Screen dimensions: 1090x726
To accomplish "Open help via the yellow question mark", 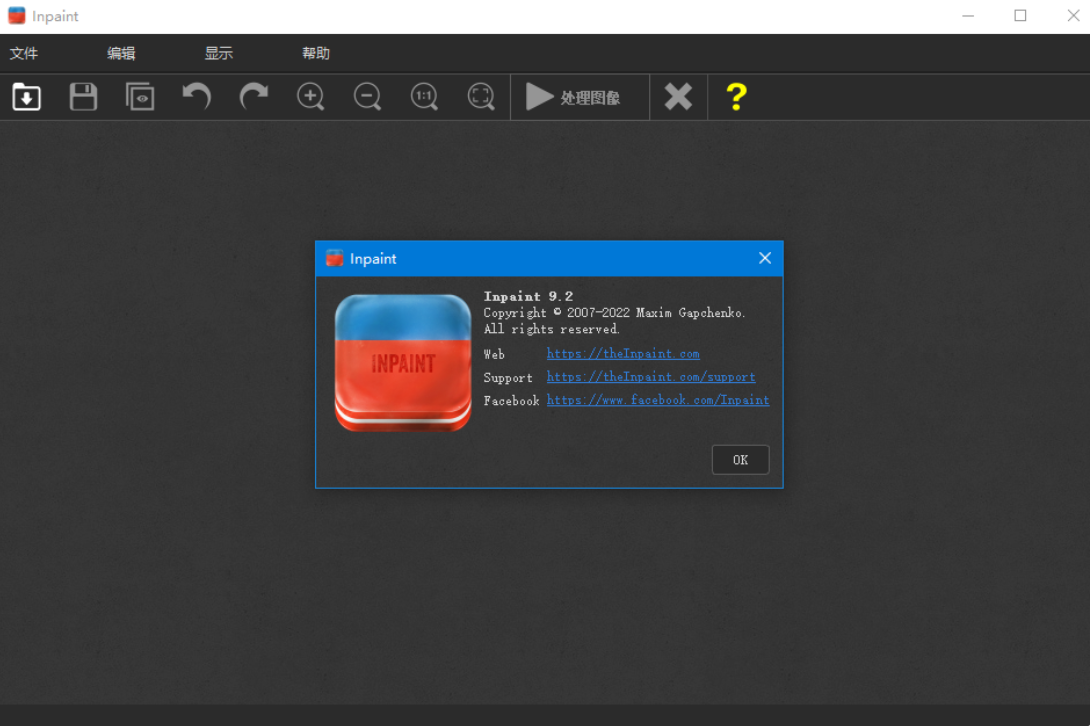I will click(736, 97).
